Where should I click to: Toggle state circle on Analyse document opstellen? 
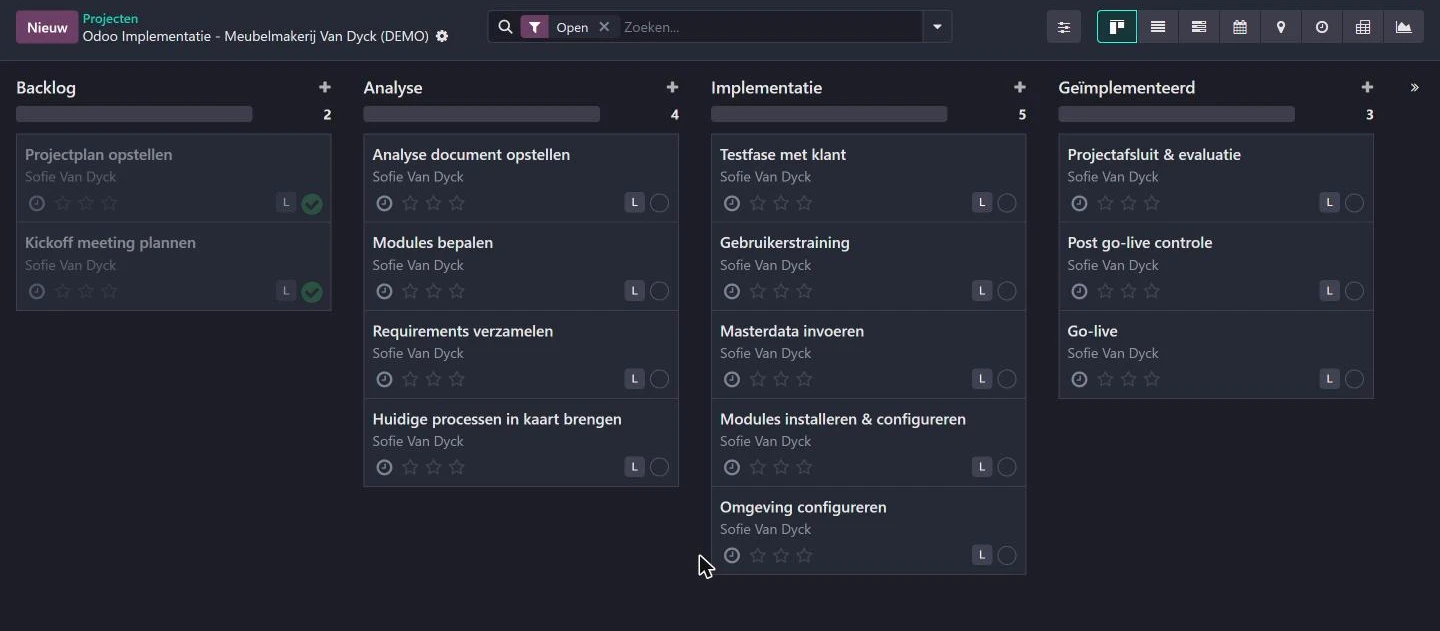click(659, 203)
